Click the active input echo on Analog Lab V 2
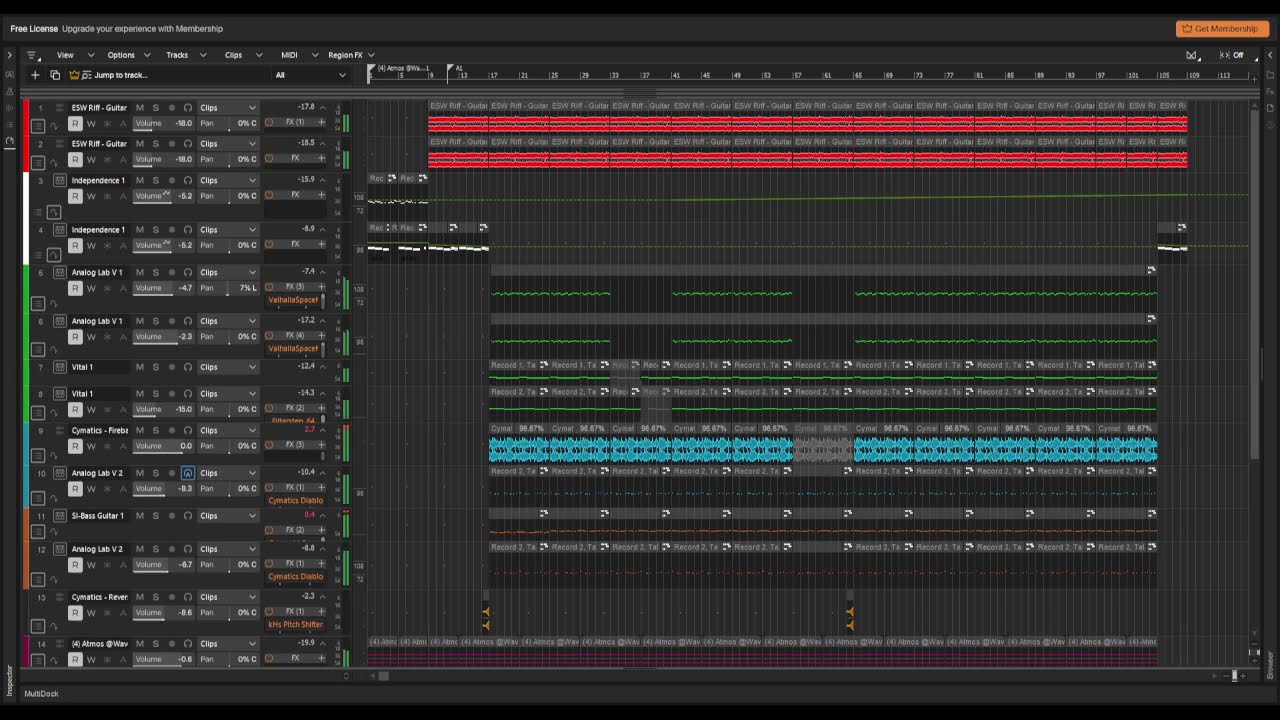 point(188,473)
